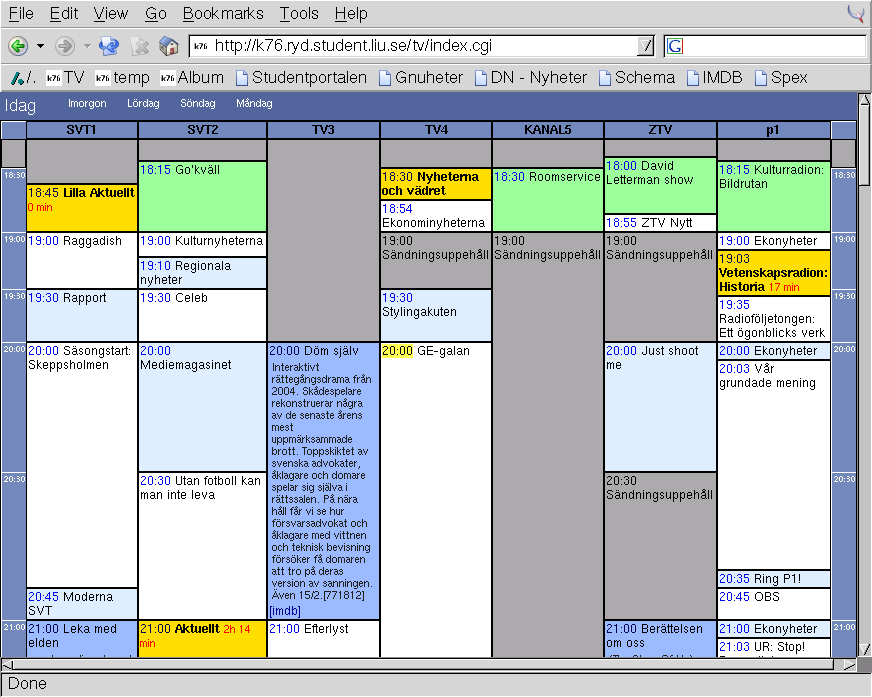This screenshot has height=697, width=872.
Task: Click the green Back arrow button
Action: [18, 46]
